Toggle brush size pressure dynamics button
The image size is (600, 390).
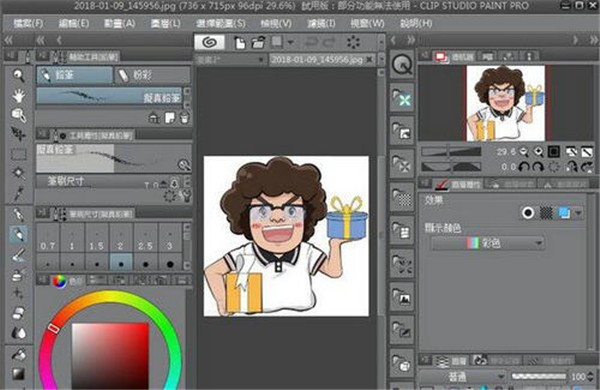175,183
